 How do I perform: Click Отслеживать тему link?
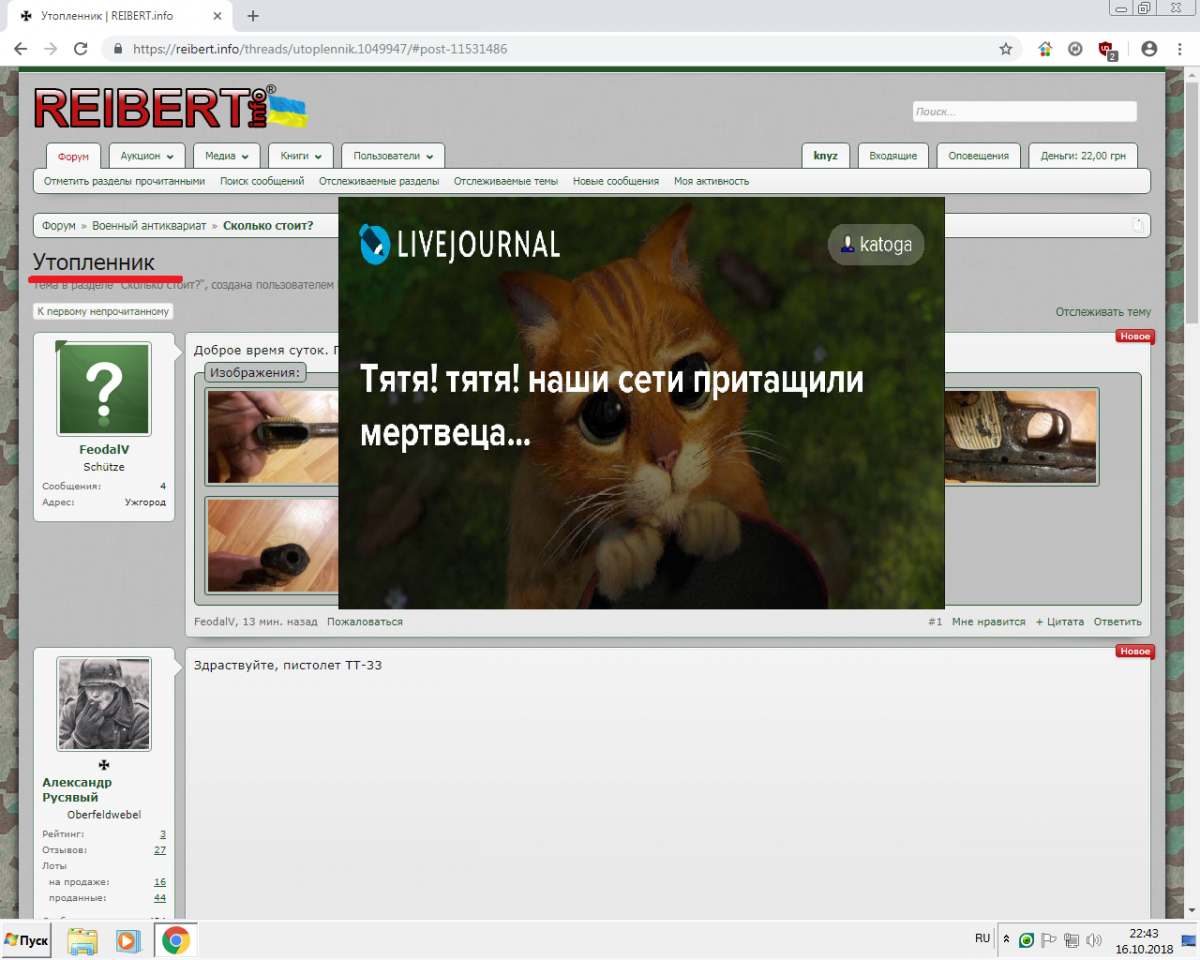pyautogui.click(x=1103, y=312)
